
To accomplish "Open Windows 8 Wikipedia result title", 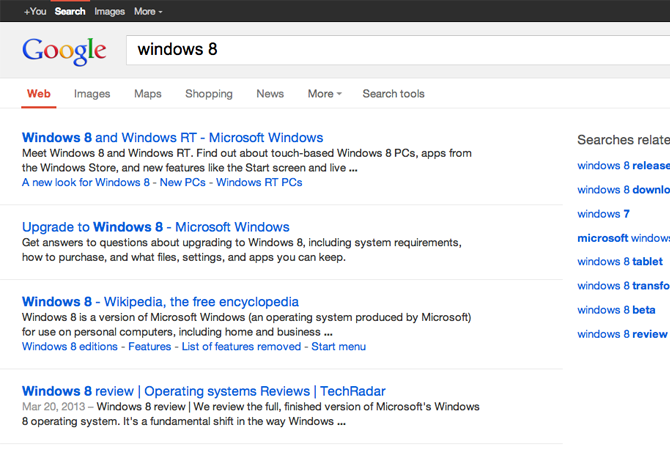I will (160, 302).
